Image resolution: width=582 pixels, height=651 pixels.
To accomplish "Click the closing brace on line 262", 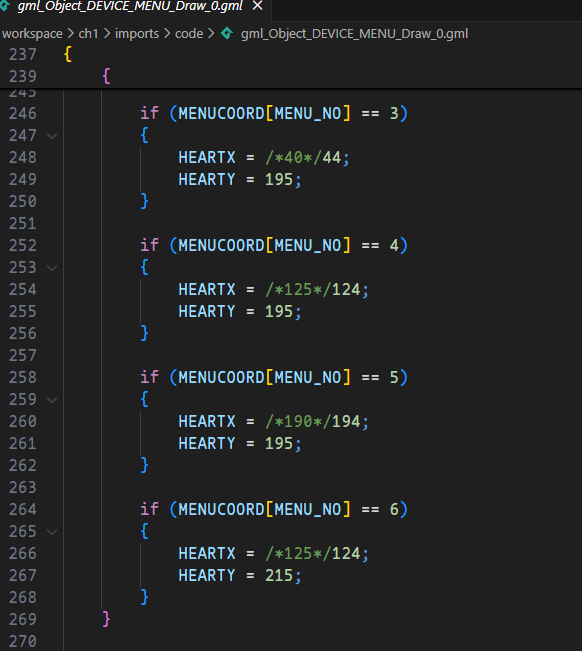I will point(144,465).
